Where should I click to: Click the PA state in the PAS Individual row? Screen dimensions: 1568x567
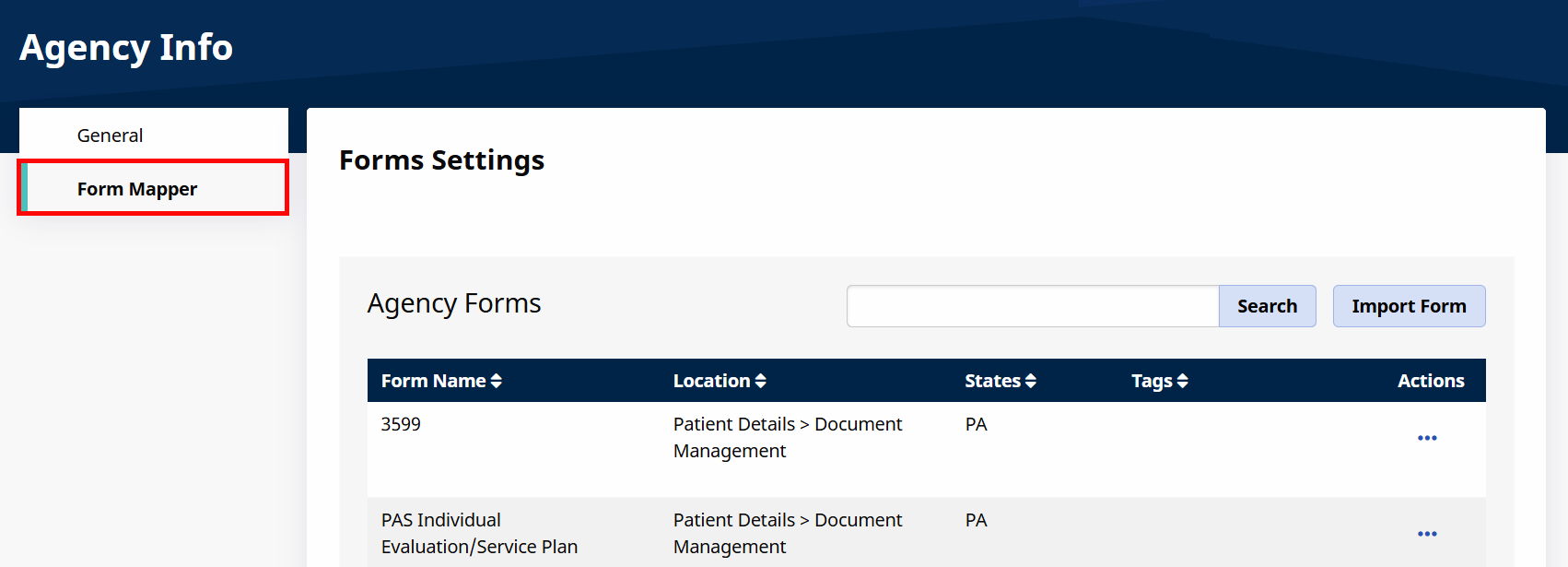pos(976,520)
